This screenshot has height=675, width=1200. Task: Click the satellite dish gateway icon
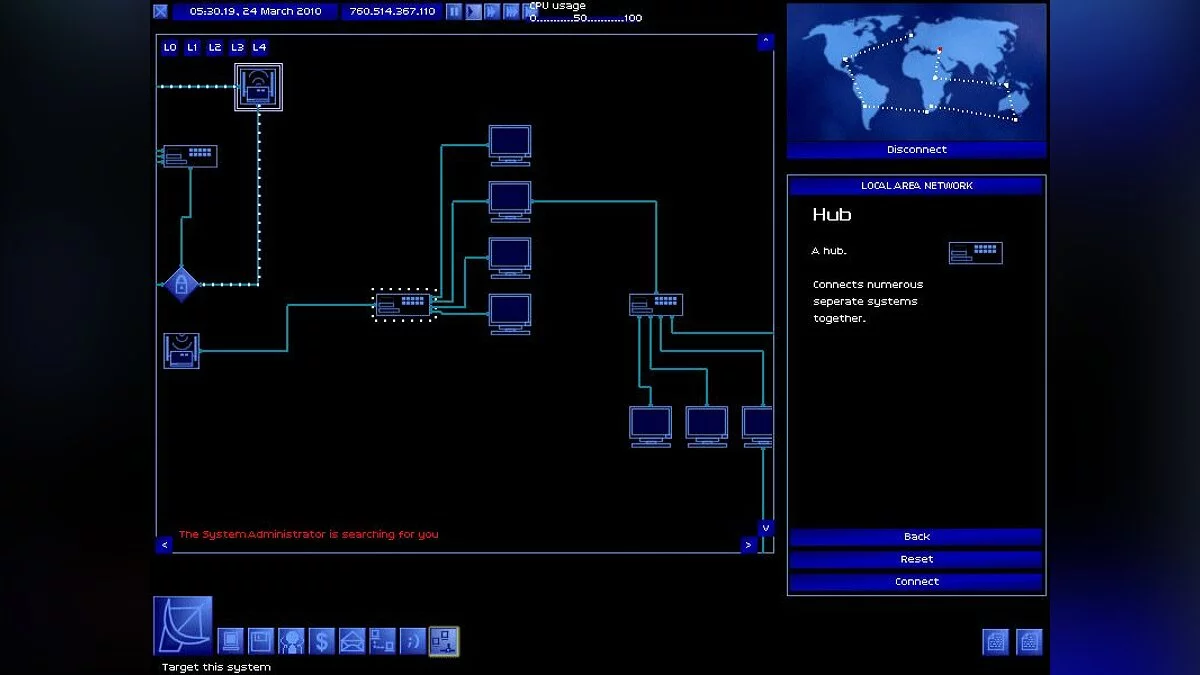coord(183,626)
